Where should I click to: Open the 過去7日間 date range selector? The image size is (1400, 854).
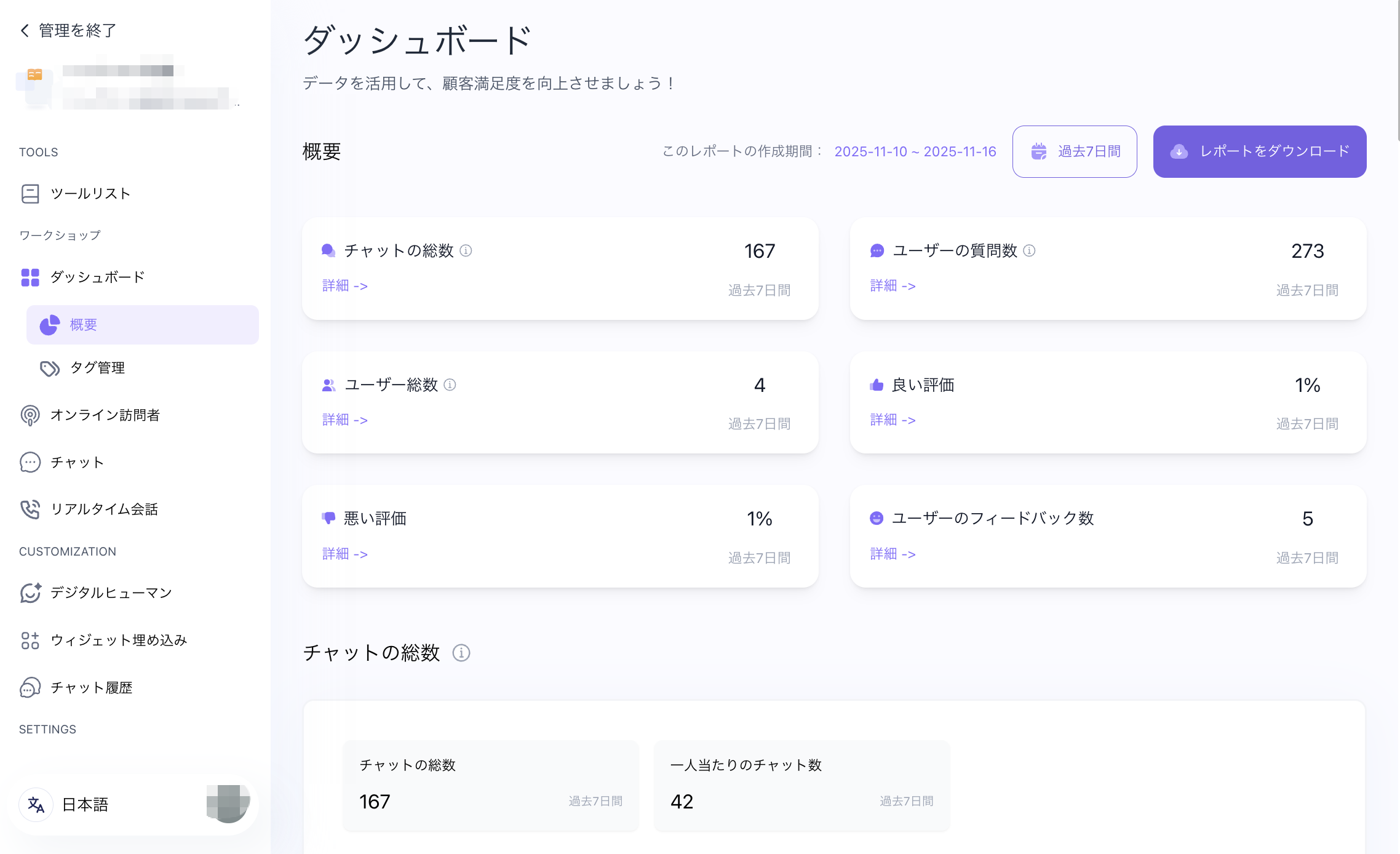1075,151
